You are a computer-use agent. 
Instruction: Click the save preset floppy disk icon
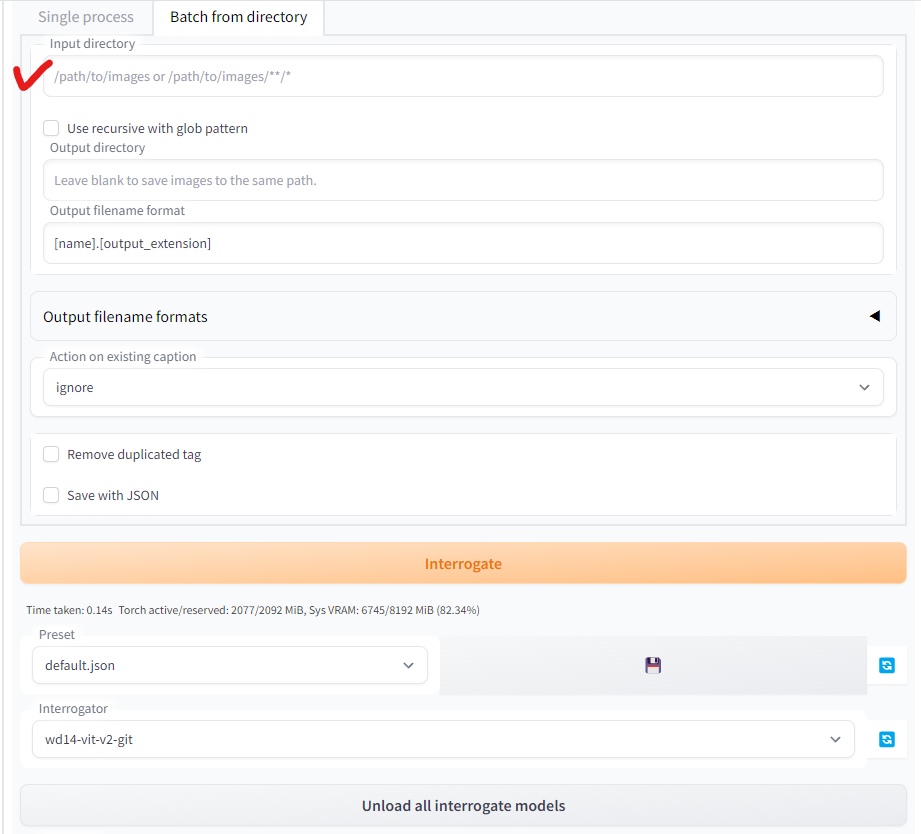(x=653, y=665)
